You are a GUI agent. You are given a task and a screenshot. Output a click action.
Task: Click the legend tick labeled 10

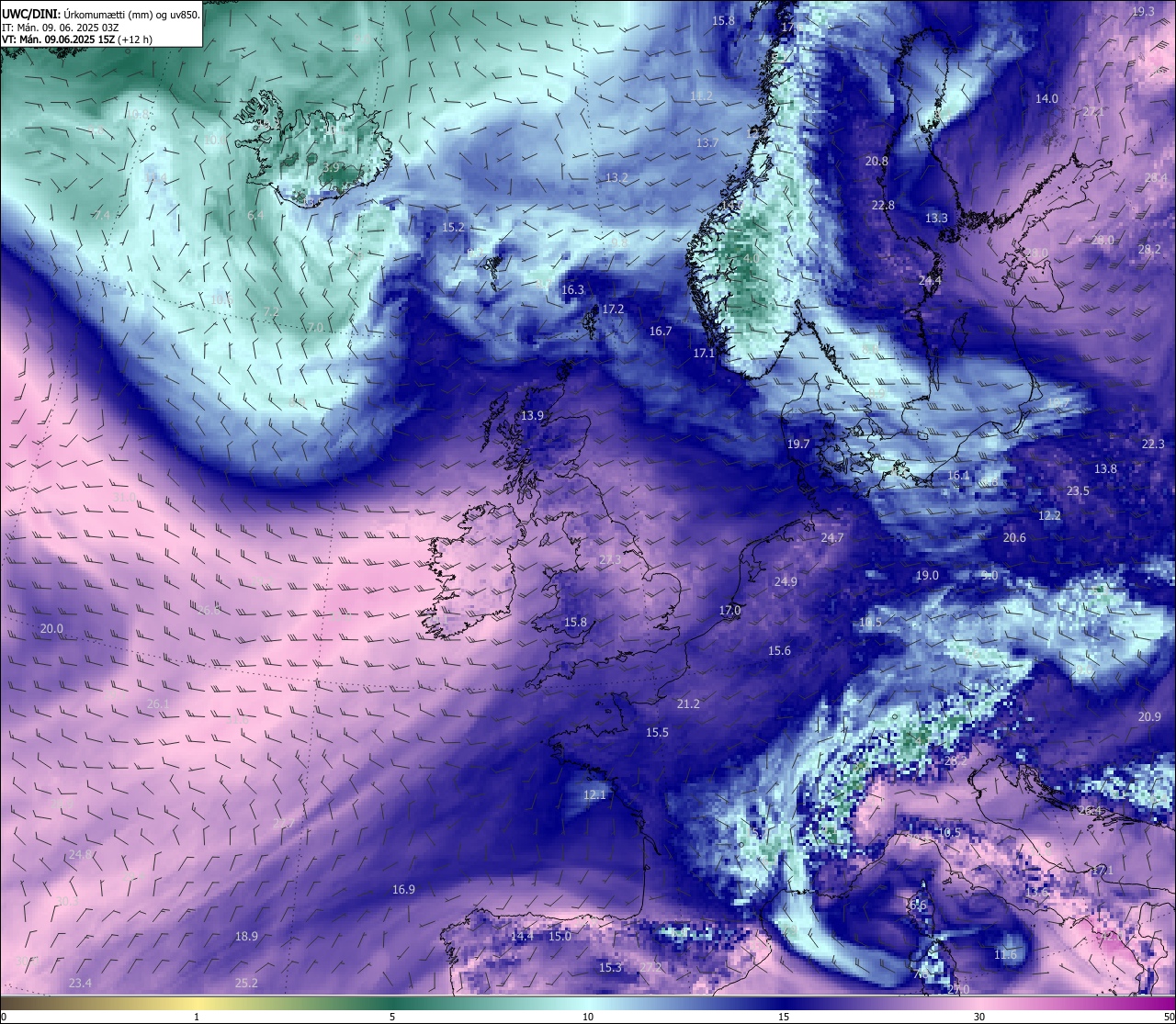point(588,1017)
